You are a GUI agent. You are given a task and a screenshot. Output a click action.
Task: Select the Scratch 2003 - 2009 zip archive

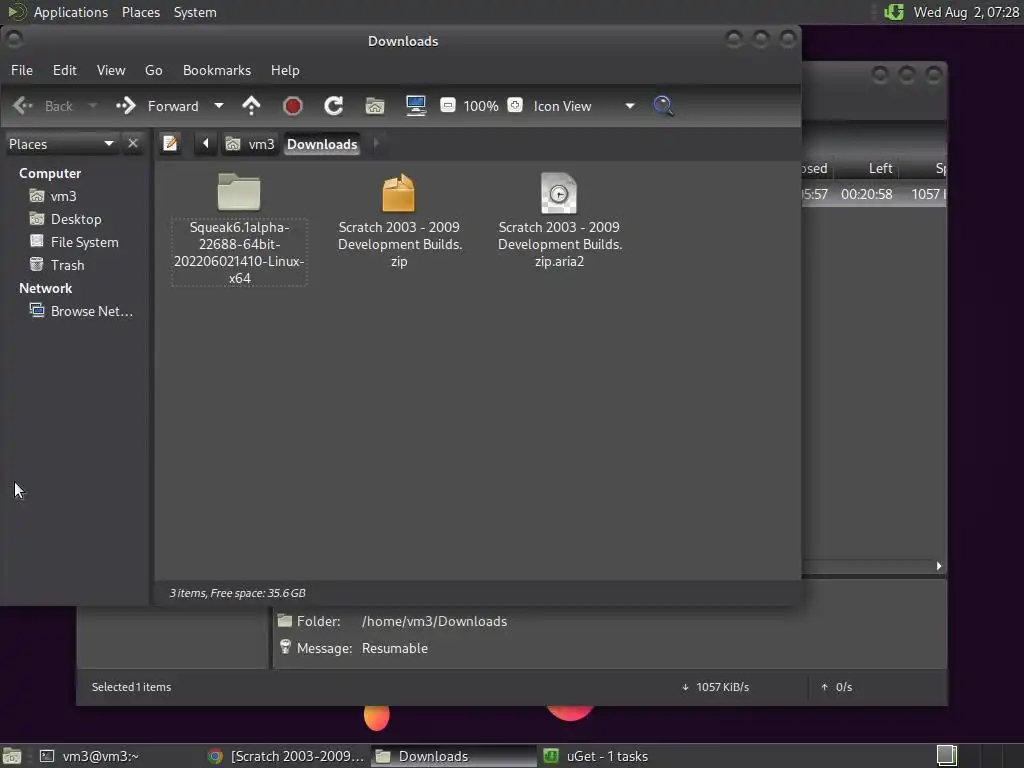[x=399, y=193]
